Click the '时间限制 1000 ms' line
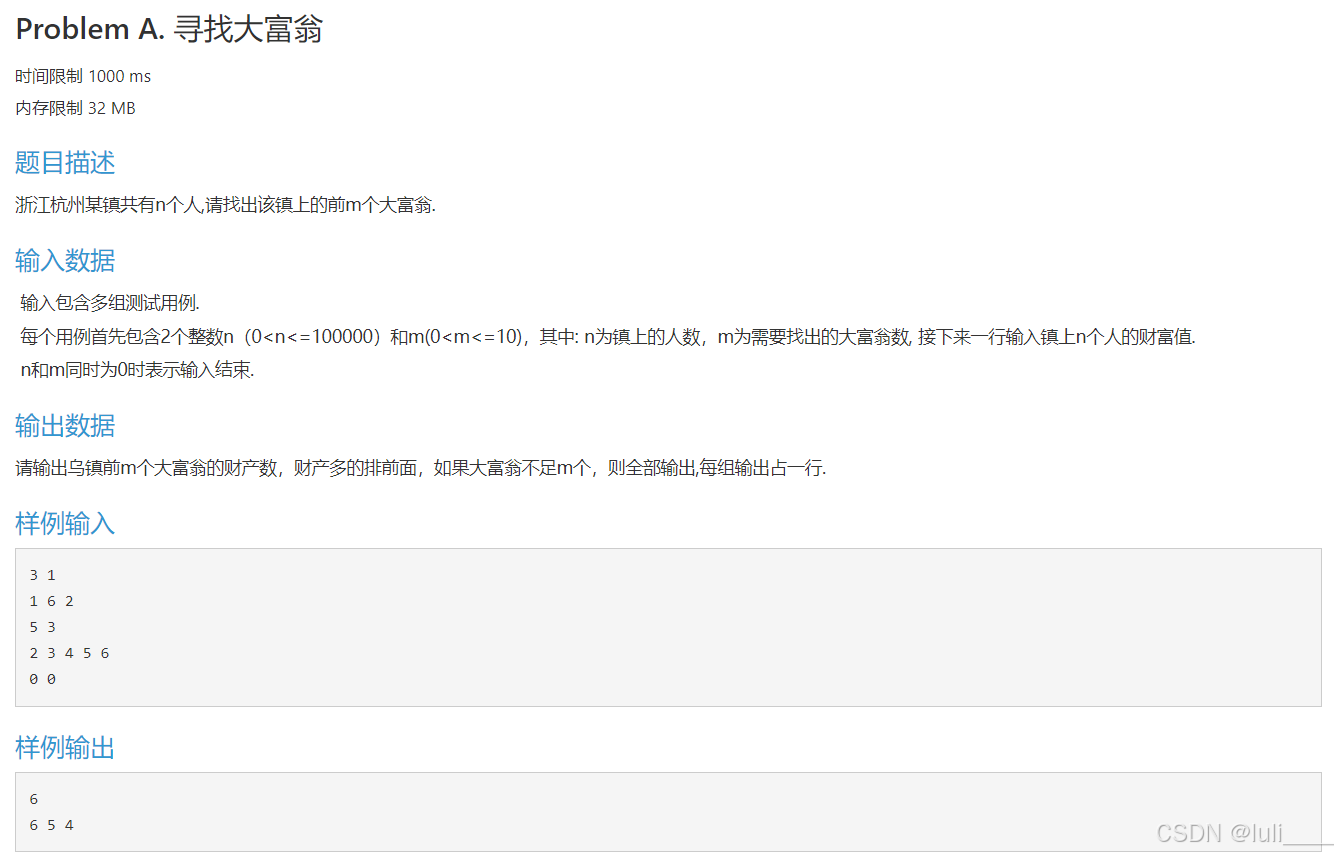 pyautogui.click(x=83, y=77)
